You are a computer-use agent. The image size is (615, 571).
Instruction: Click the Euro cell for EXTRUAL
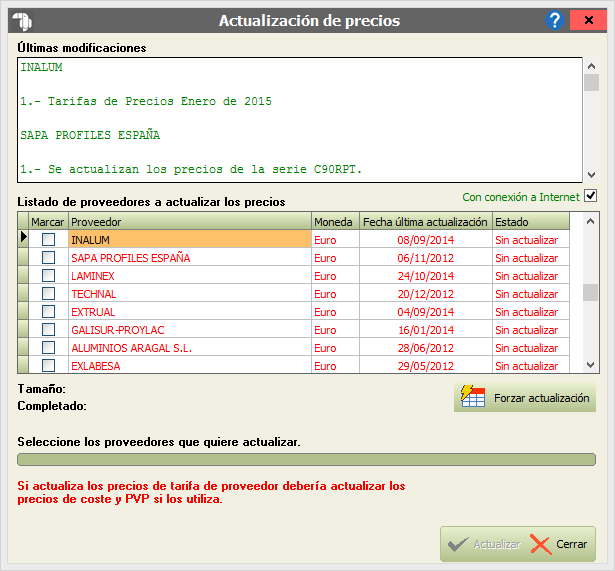coord(335,312)
